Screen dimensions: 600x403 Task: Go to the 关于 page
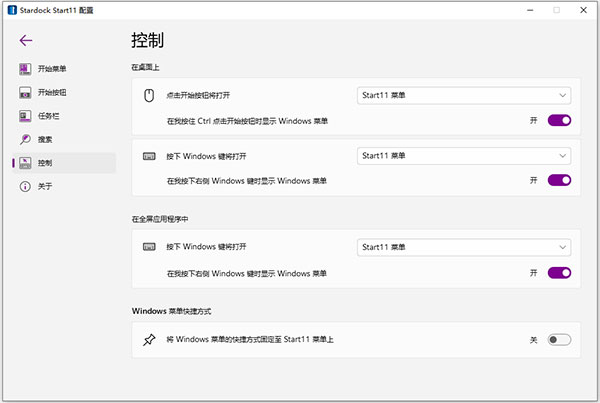click(45, 186)
